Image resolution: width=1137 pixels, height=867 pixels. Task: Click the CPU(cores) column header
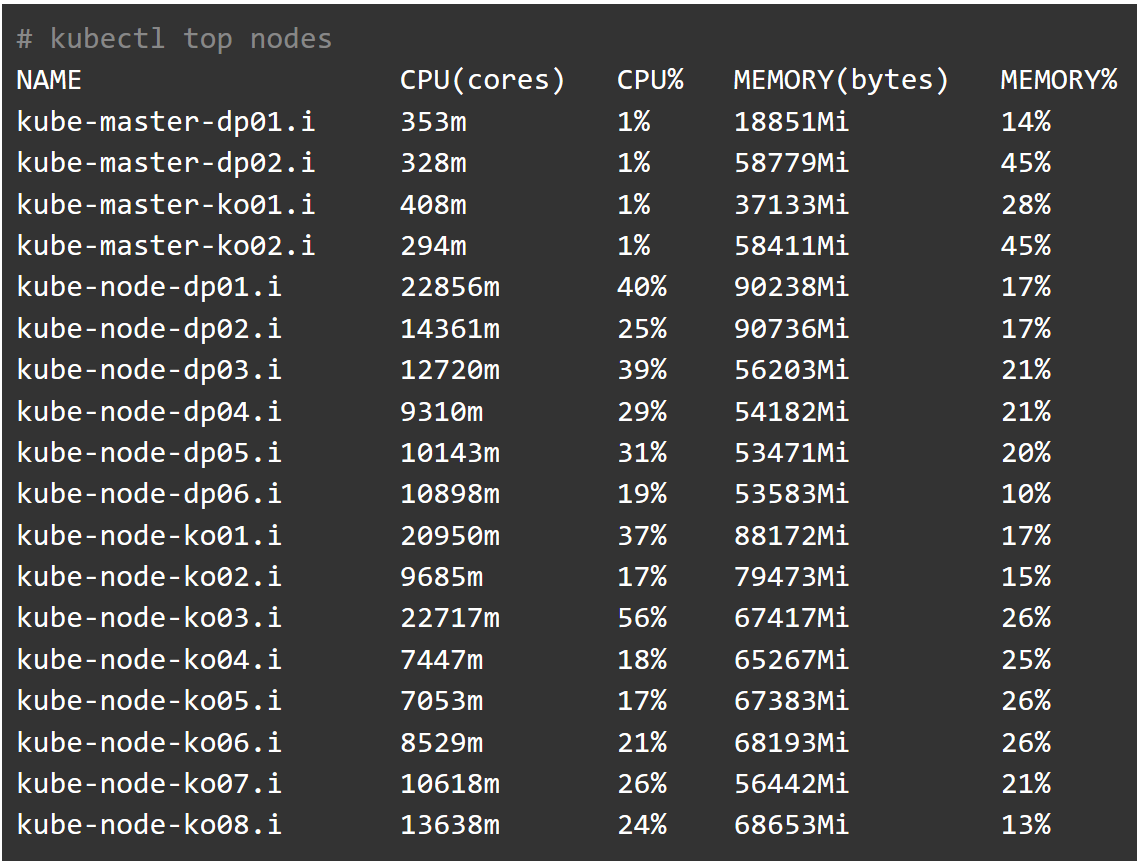tap(482, 80)
